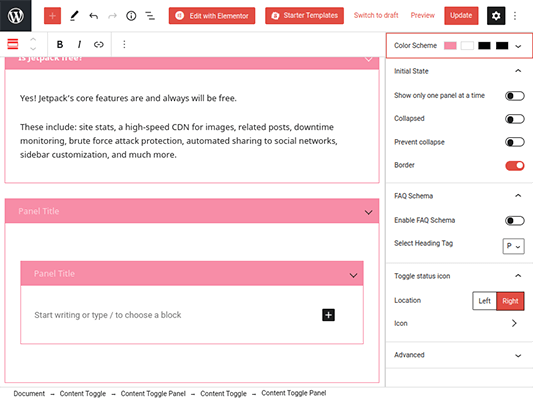Select first Content Toggle Panel breadcrumb
The width and height of the screenshot is (533, 400).
tap(153, 394)
